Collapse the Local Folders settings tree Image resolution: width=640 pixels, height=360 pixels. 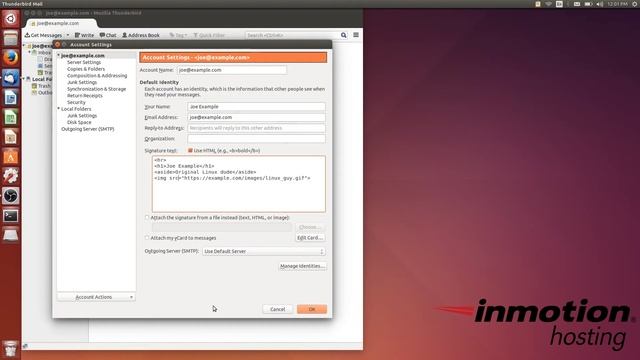click(58, 109)
